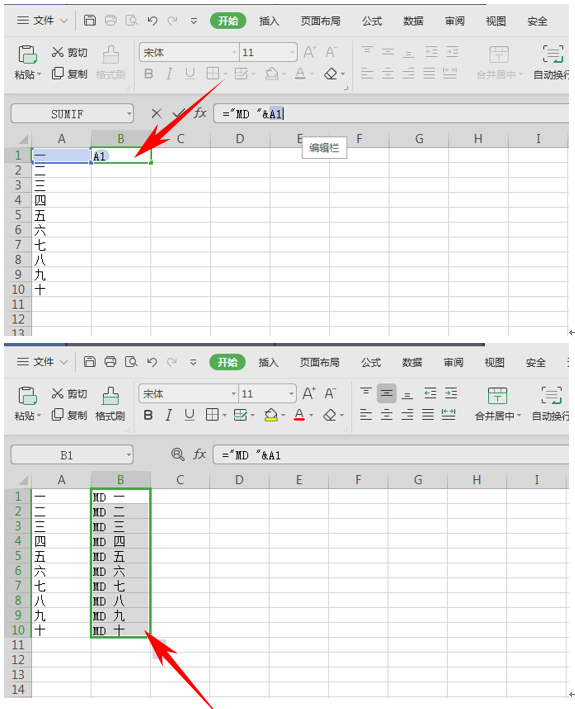Screen dimensions: 575x709
Task: Select the cell containing MD 五
Action: (x=120, y=556)
